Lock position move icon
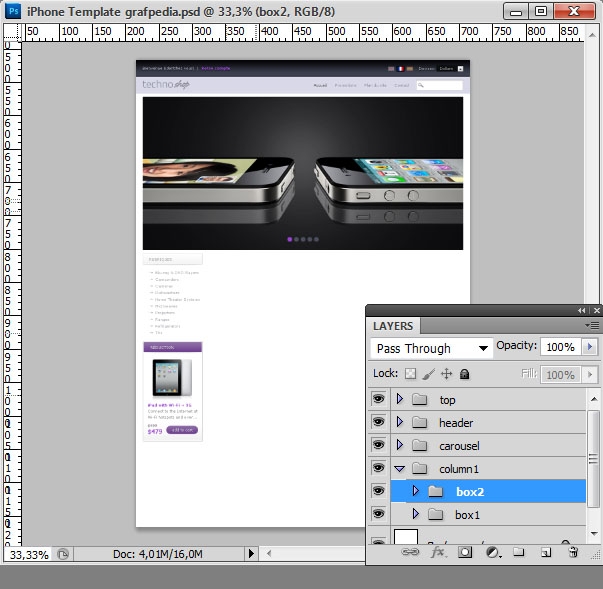The height and width of the screenshot is (589, 603). pos(446,374)
